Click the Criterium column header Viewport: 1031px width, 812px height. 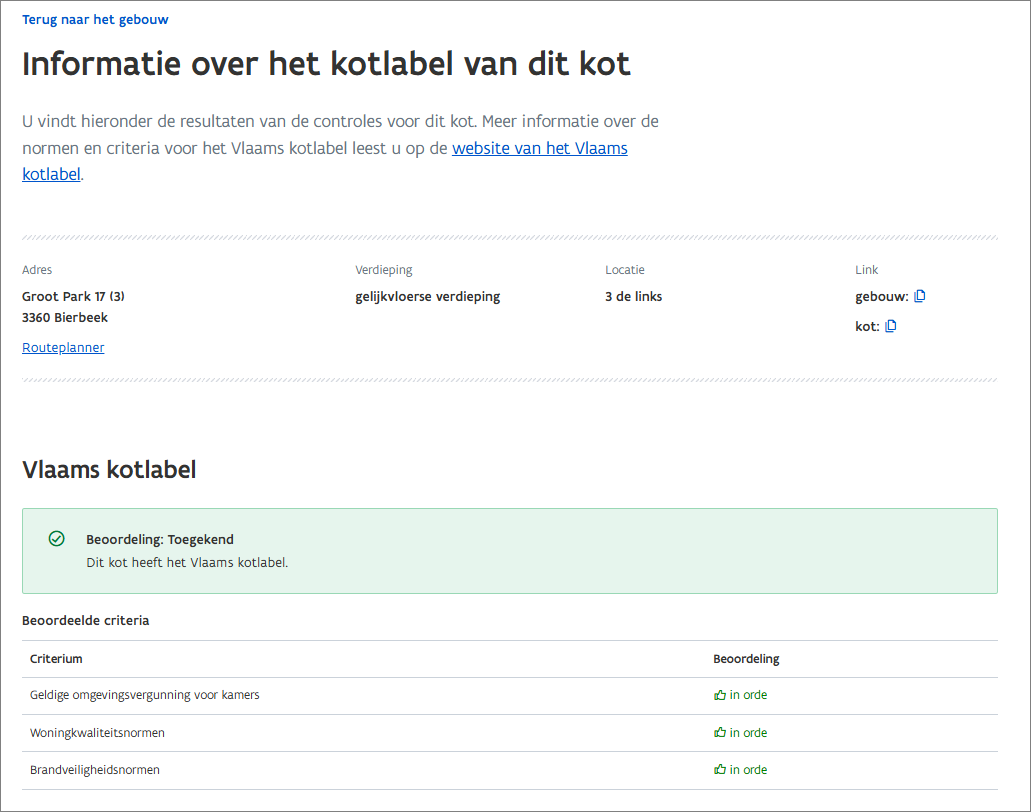point(56,659)
